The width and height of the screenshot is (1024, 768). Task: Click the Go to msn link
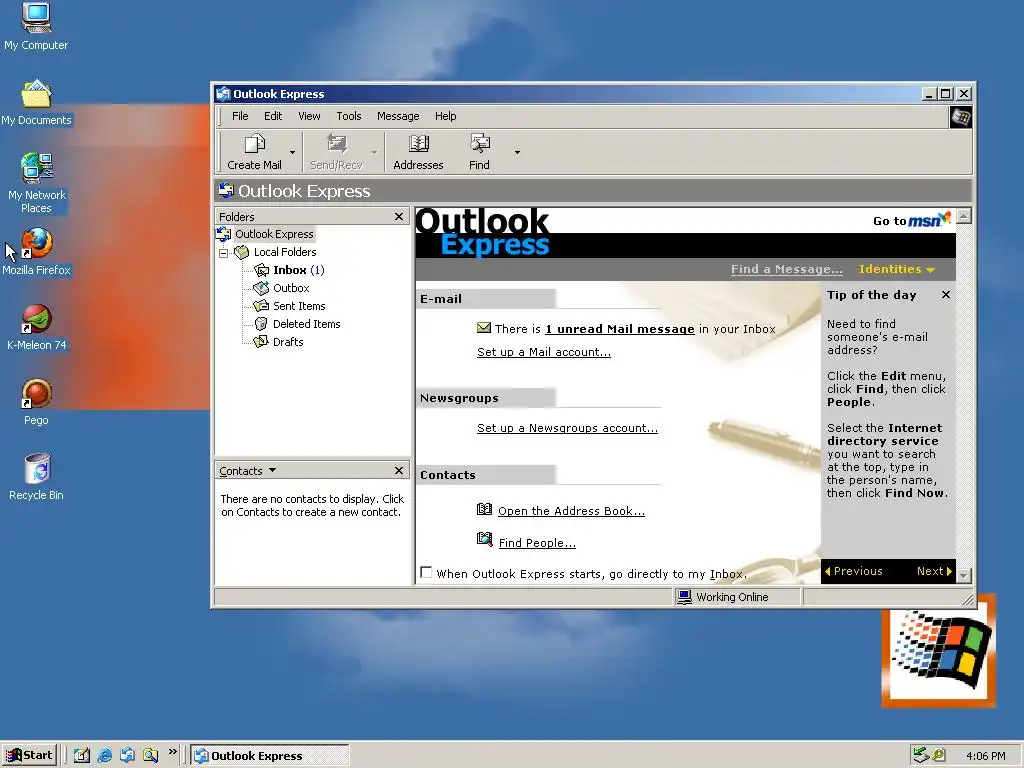coord(912,220)
